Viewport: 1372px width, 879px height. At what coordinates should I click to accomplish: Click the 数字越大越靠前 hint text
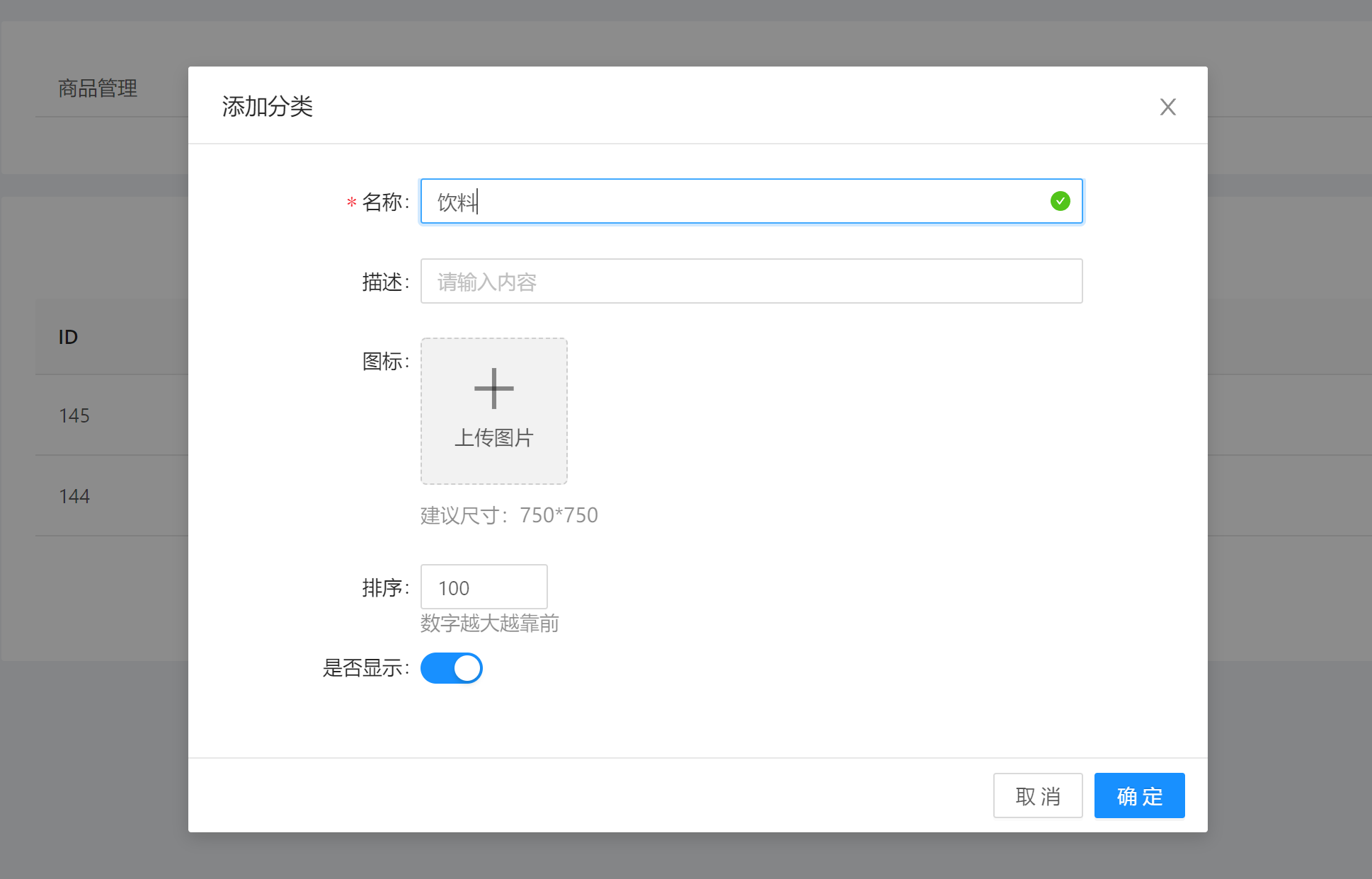(x=489, y=624)
